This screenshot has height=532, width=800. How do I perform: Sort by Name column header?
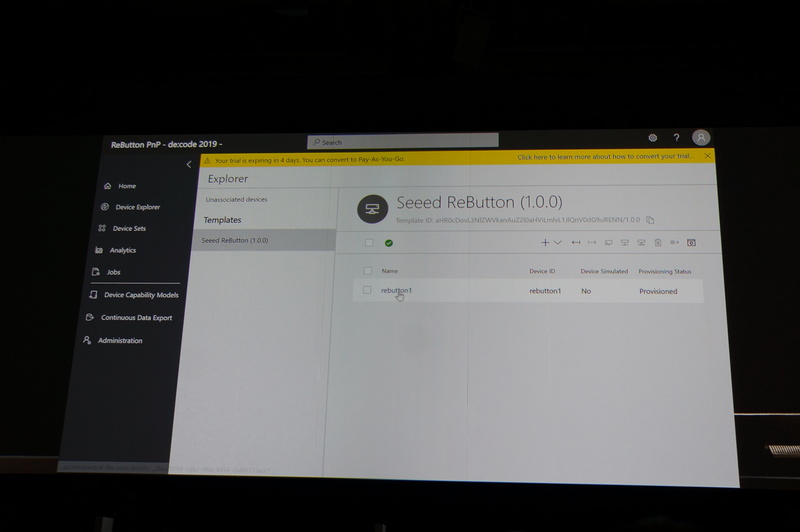click(x=390, y=271)
